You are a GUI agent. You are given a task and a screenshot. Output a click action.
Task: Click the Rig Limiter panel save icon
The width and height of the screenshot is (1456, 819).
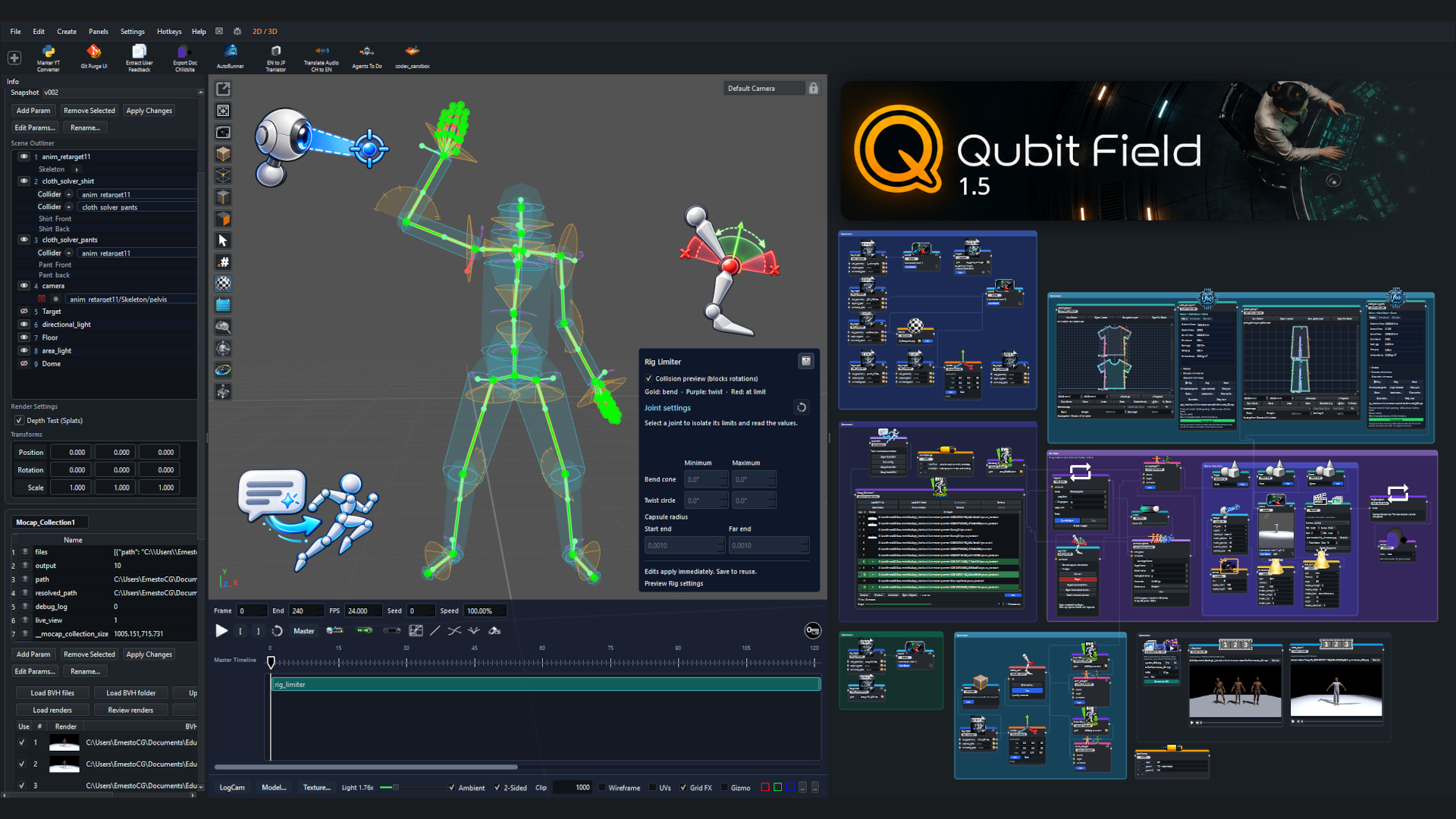pyautogui.click(x=806, y=362)
